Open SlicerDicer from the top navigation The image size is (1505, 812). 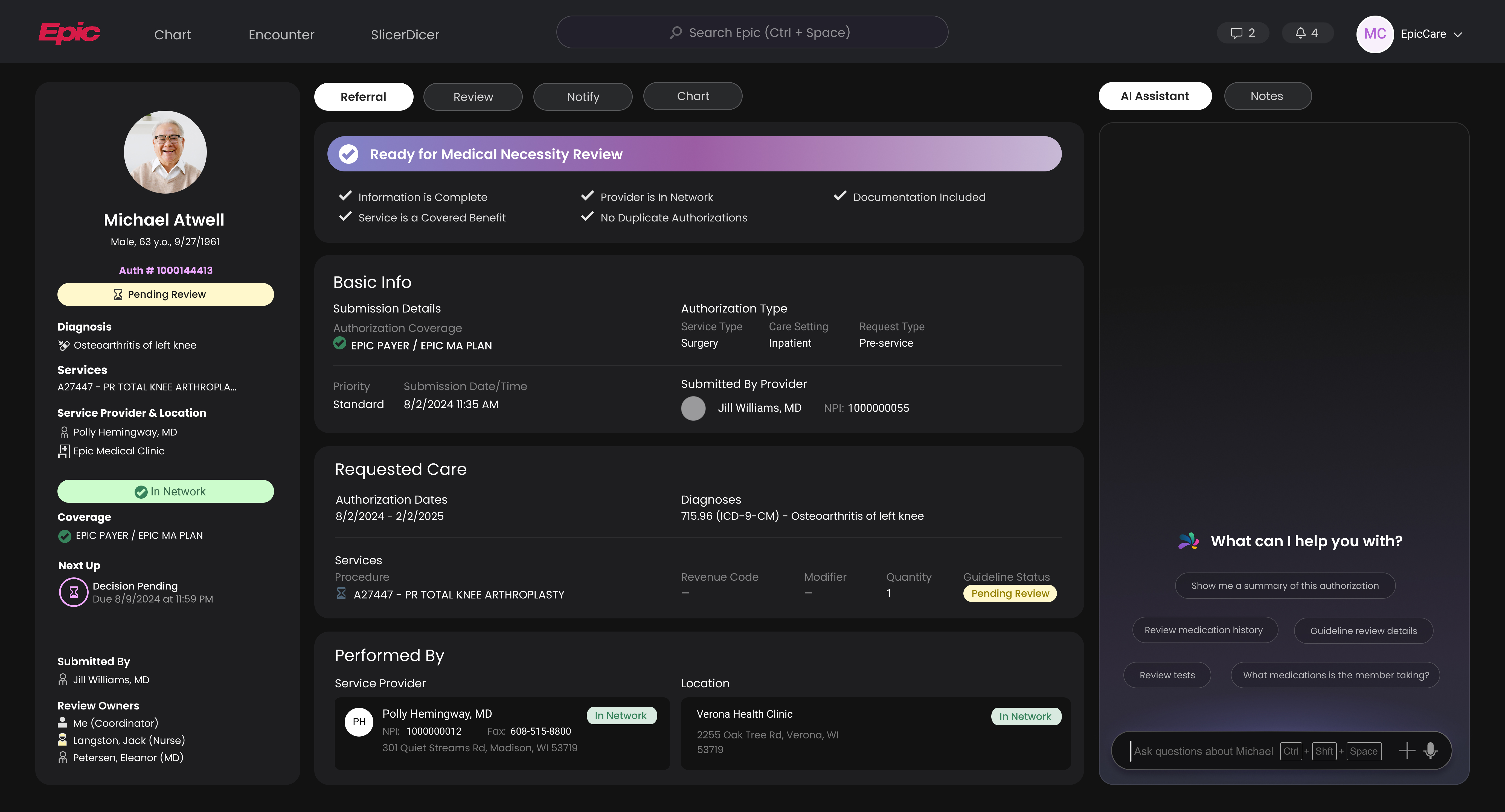click(x=405, y=34)
